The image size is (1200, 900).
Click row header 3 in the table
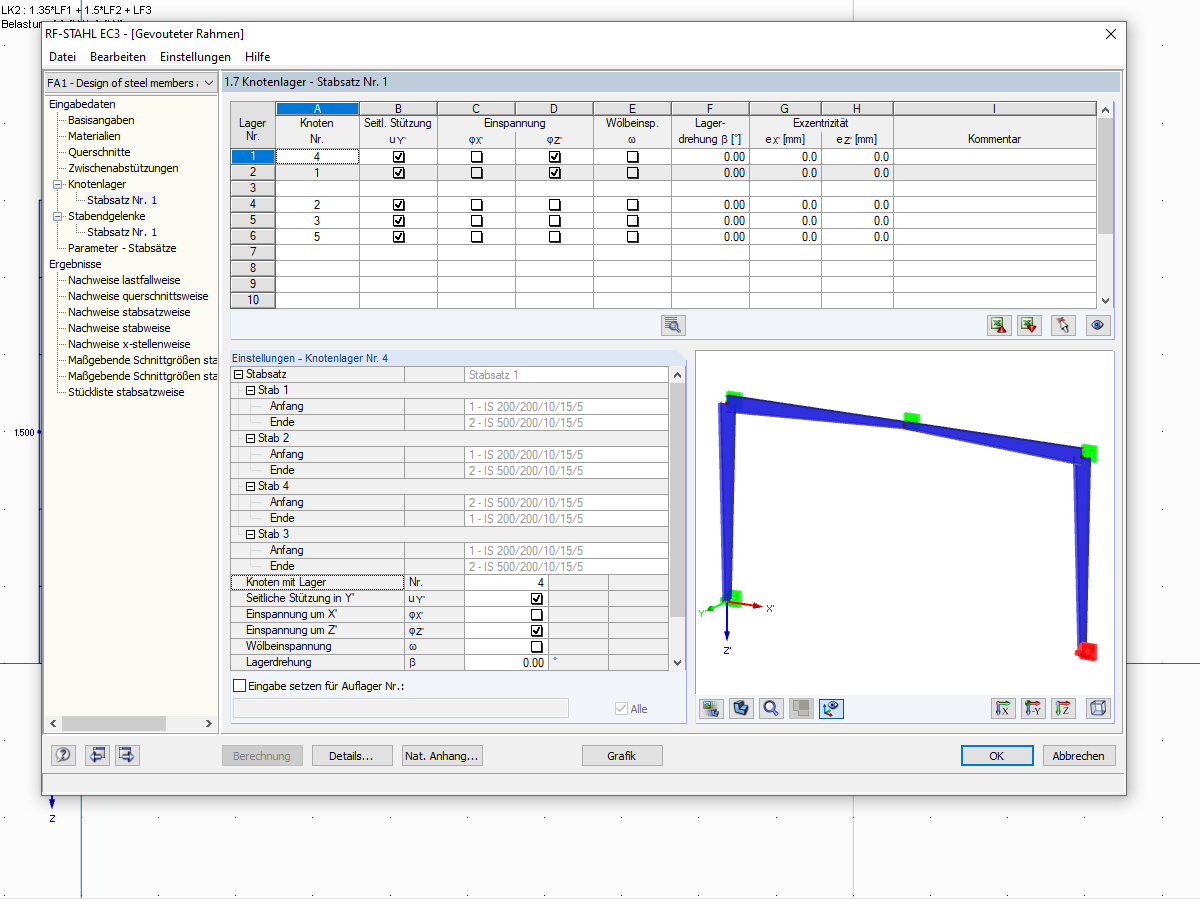click(253, 188)
